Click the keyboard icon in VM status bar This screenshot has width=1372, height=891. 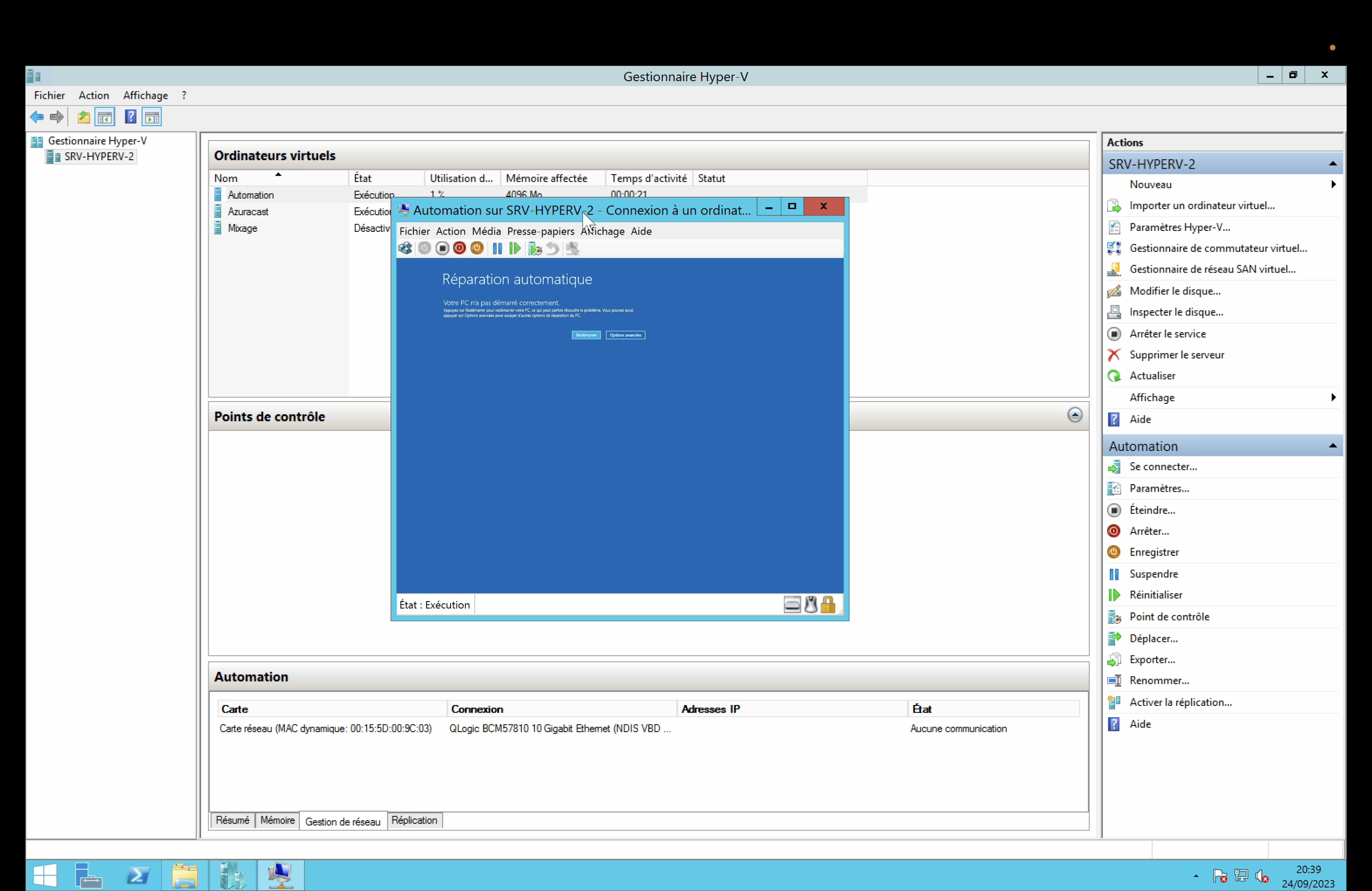[x=792, y=605]
